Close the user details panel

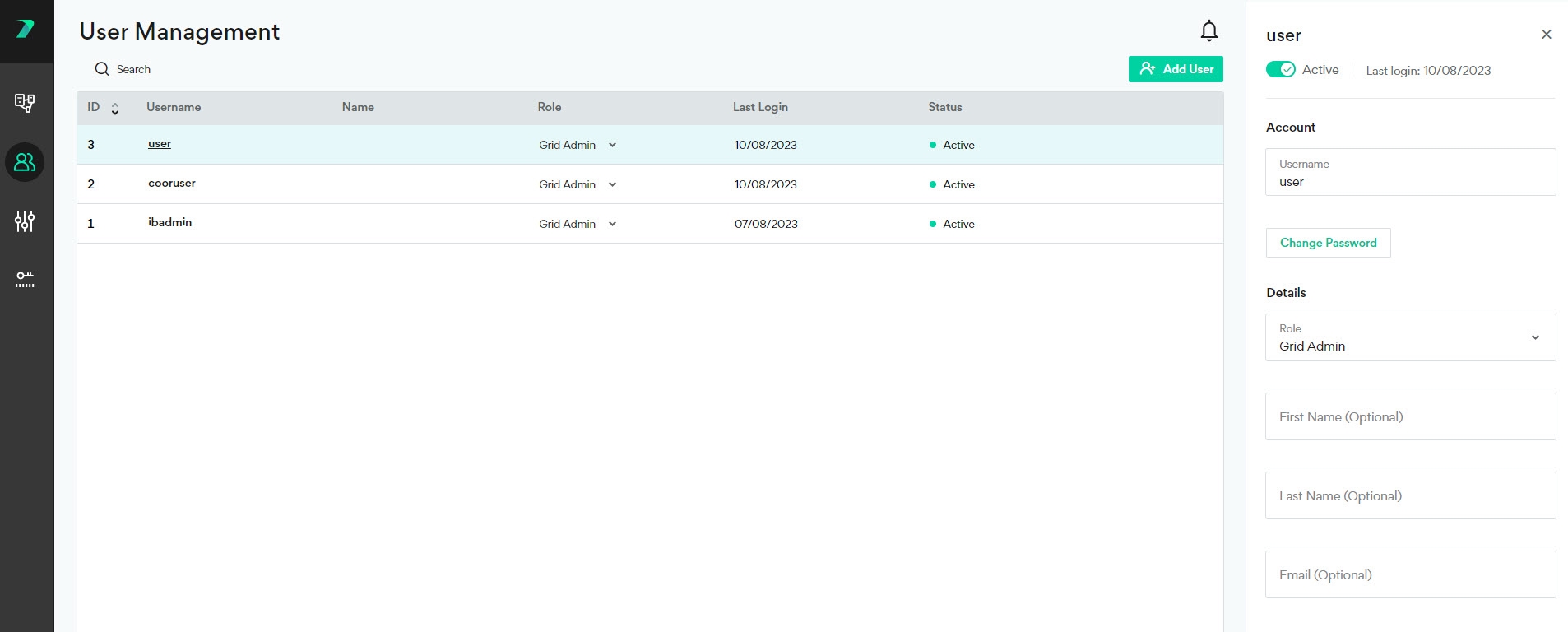coord(1546,35)
